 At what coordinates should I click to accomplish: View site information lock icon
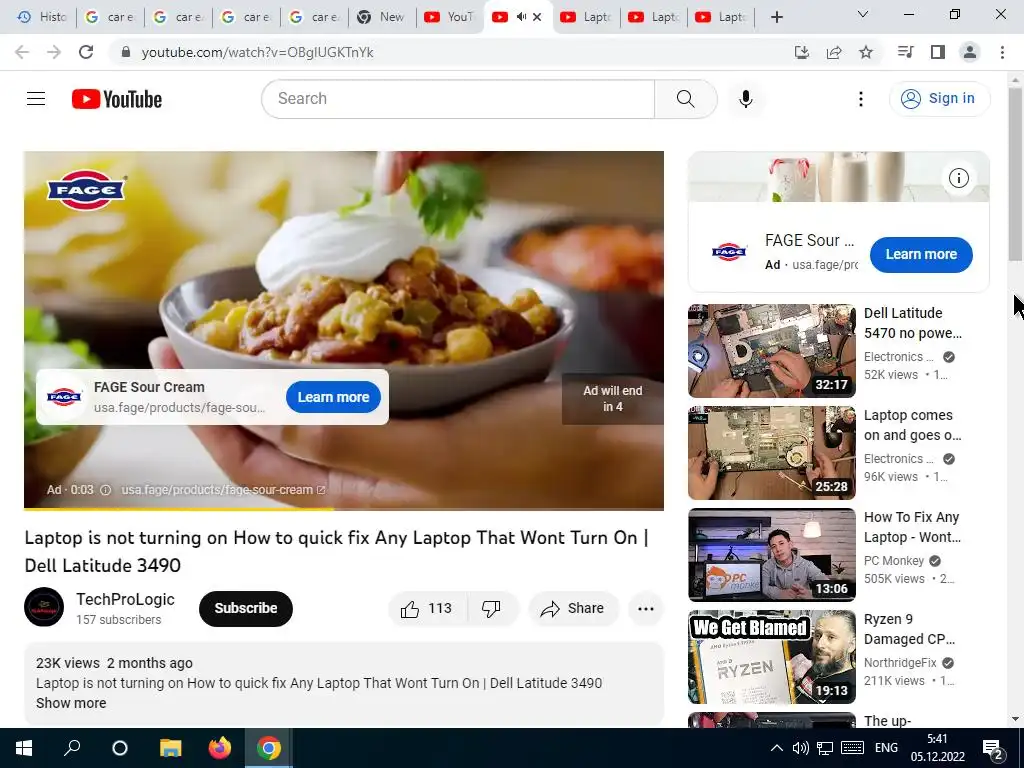126,52
